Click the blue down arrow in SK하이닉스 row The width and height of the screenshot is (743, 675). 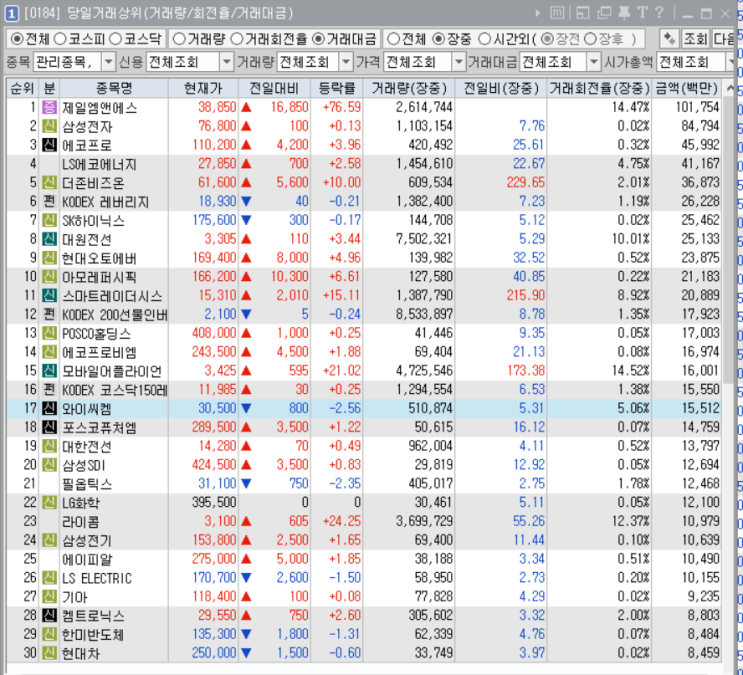[246, 220]
